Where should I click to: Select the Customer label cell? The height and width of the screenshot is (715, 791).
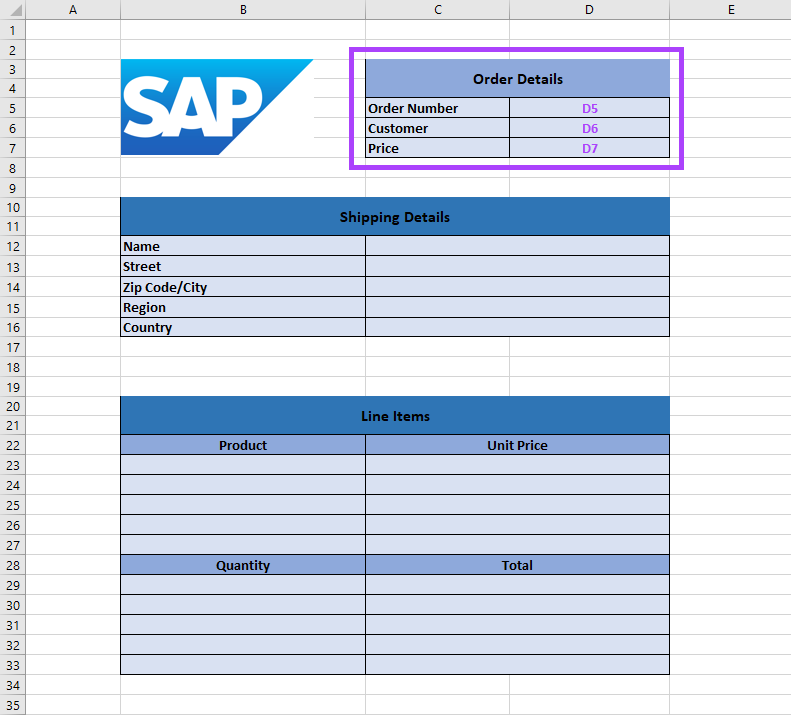pos(437,128)
